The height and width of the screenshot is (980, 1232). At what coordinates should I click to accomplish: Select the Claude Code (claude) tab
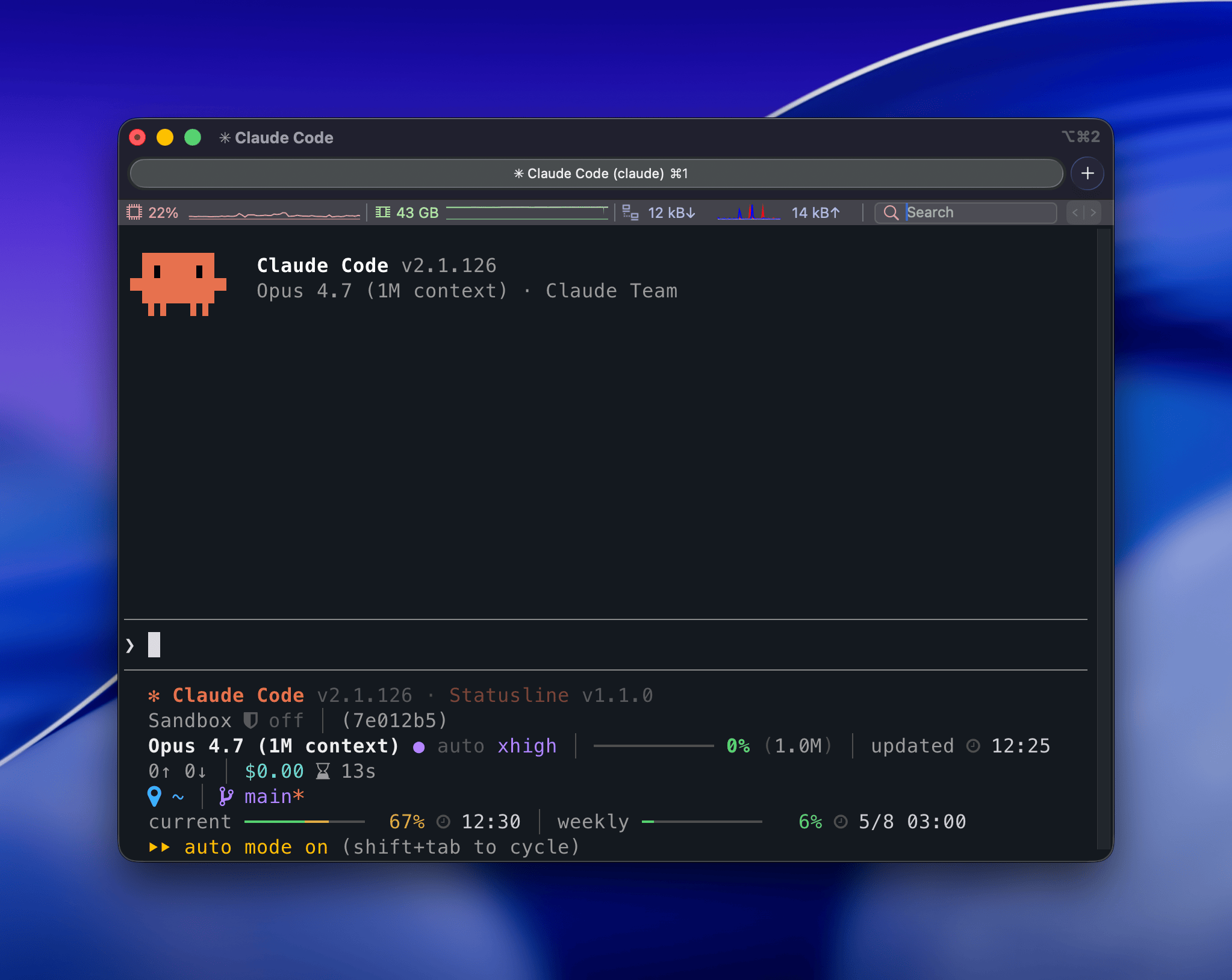pos(597,173)
